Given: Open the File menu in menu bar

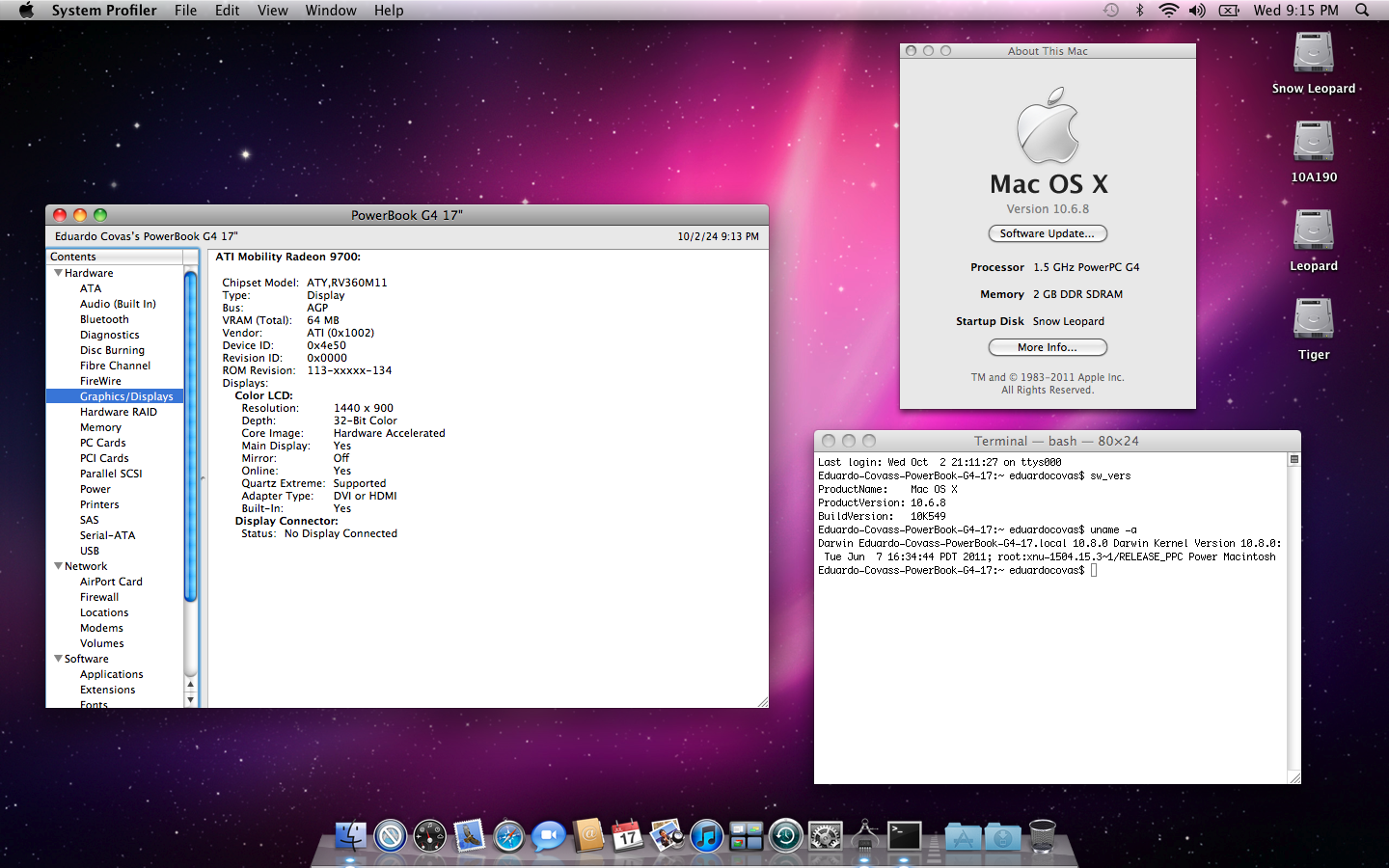Looking at the screenshot, I should point(185,11).
